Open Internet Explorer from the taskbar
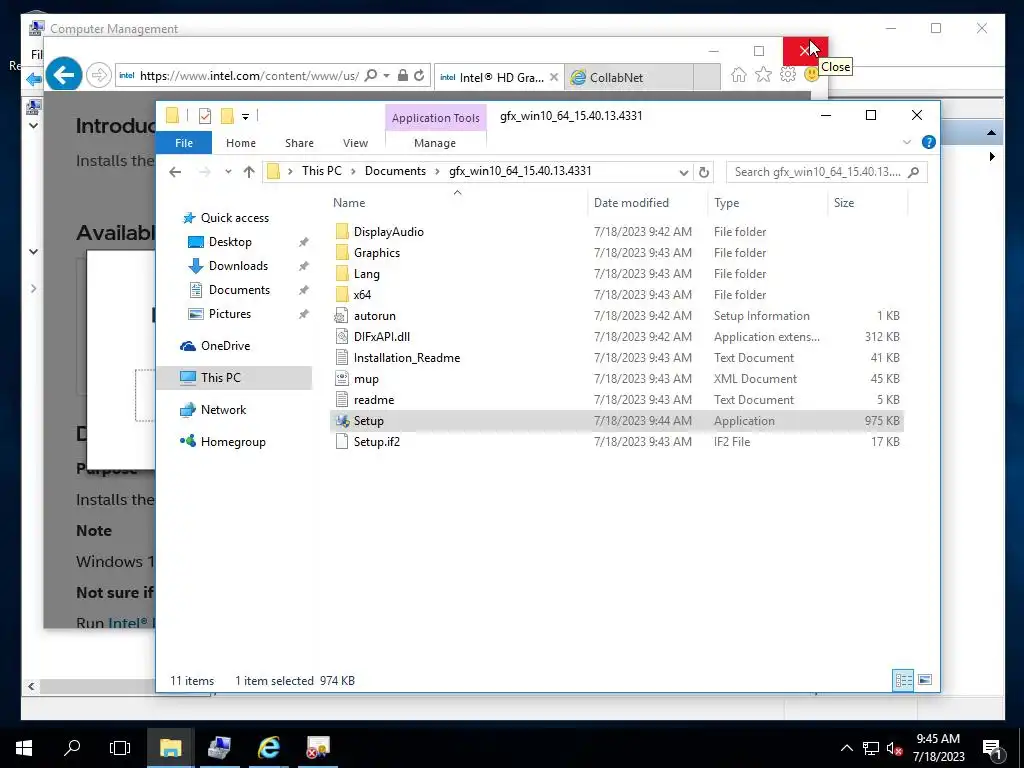 point(268,748)
